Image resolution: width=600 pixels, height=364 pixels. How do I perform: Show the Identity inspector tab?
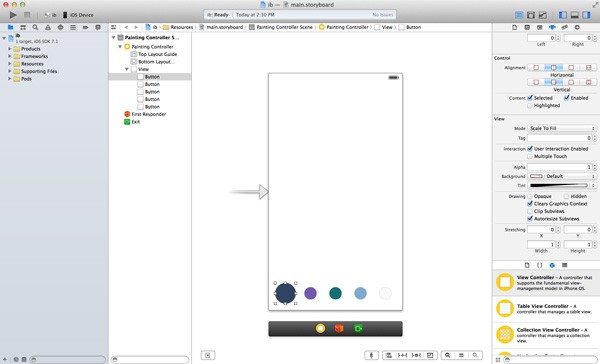pyautogui.click(x=540, y=28)
